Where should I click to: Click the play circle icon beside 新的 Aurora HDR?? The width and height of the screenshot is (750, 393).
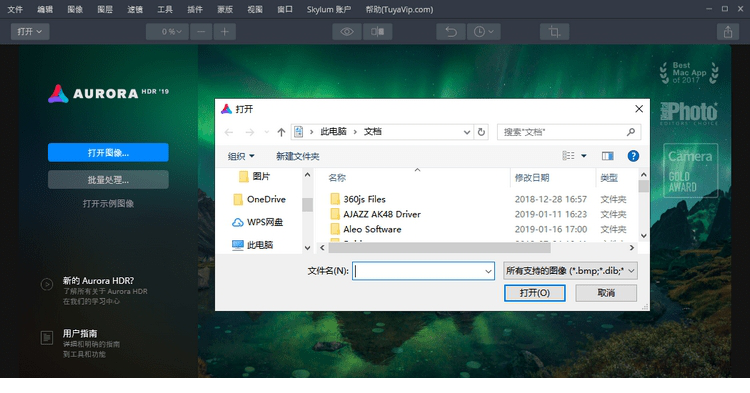point(46,284)
